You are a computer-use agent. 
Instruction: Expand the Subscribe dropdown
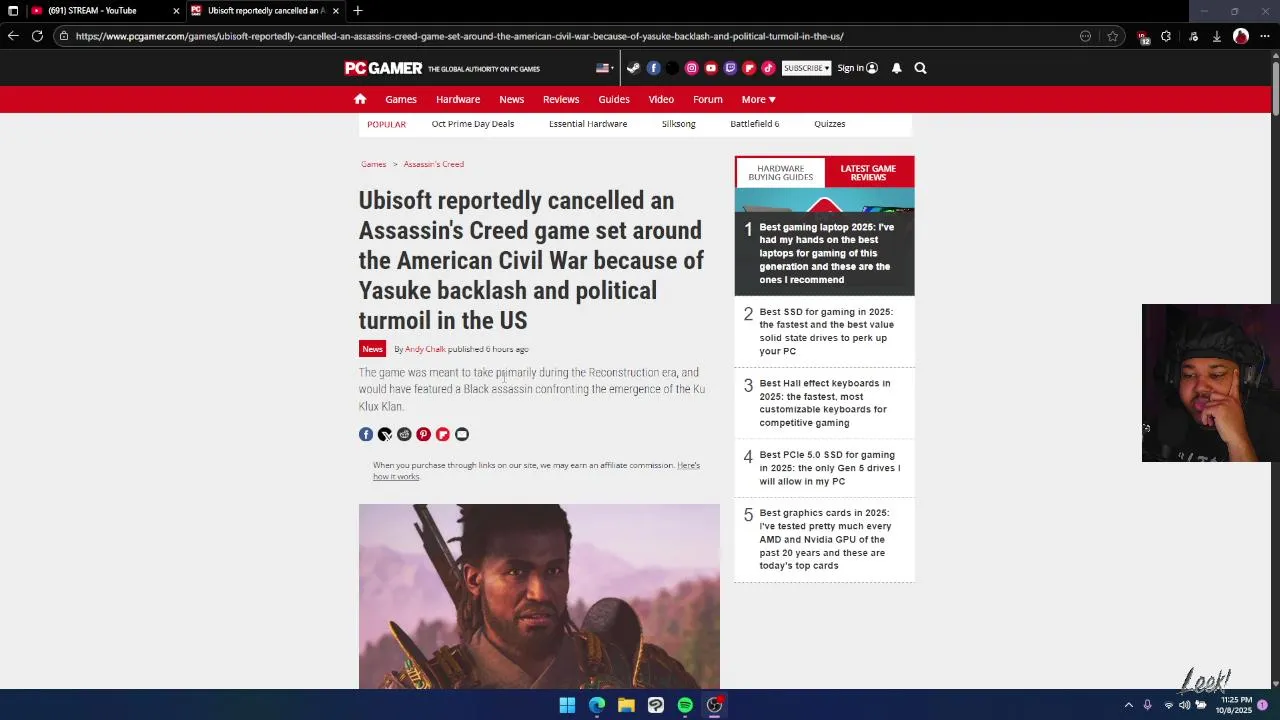(x=806, y=68)
